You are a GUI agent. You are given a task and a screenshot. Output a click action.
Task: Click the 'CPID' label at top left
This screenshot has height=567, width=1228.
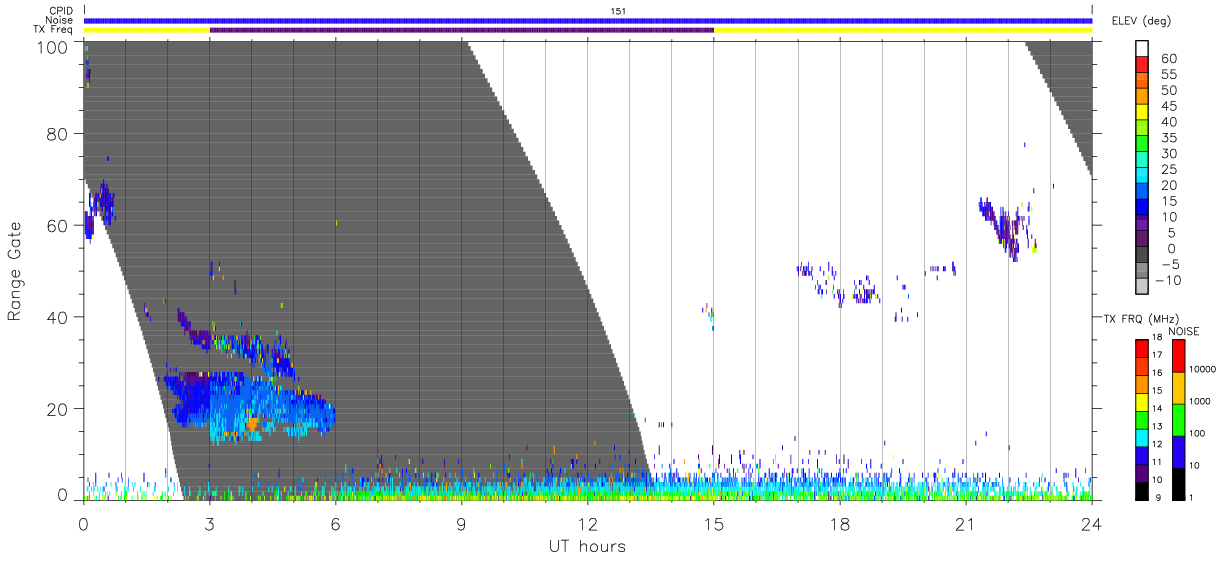point(62,11)
